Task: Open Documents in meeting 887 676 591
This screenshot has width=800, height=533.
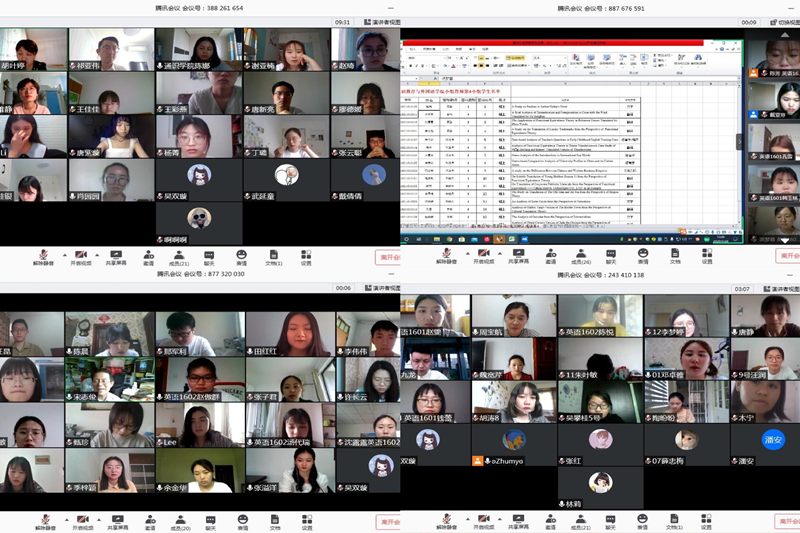Action: pos(675,254)
